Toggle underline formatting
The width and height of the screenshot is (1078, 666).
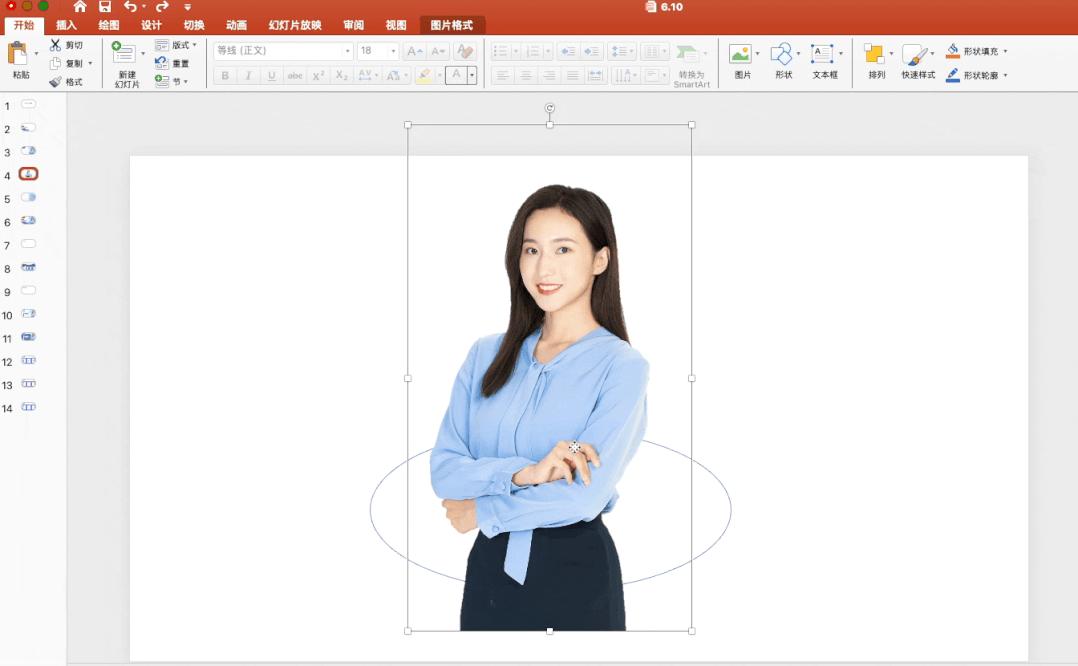click(270, 75)
